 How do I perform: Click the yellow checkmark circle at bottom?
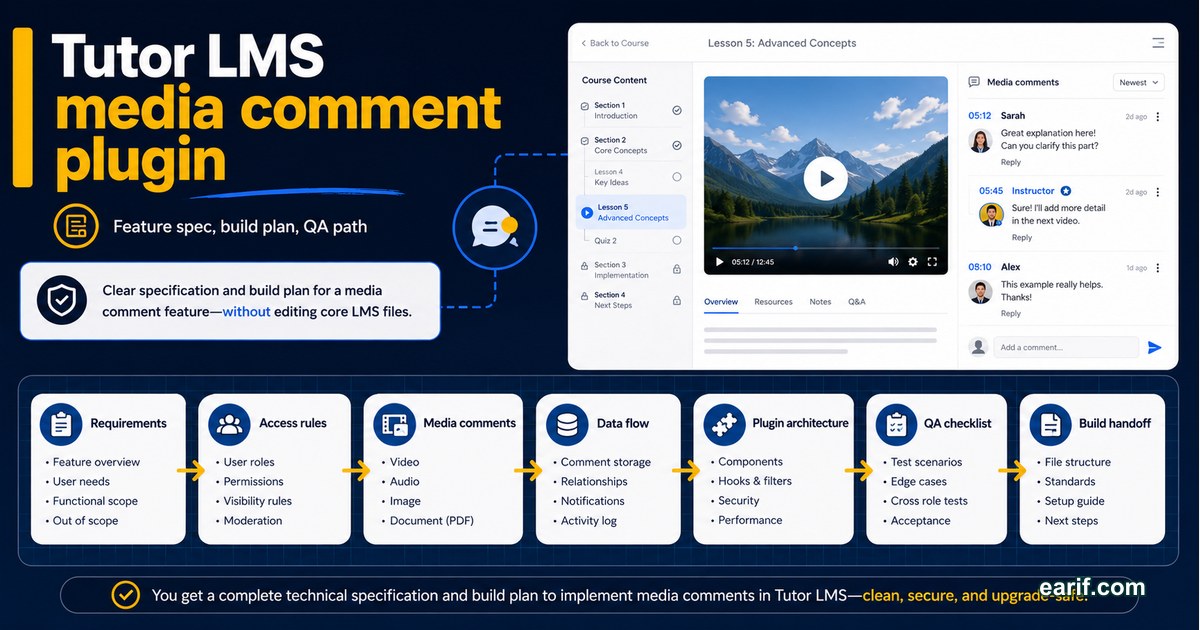click(x=126, y=595)
